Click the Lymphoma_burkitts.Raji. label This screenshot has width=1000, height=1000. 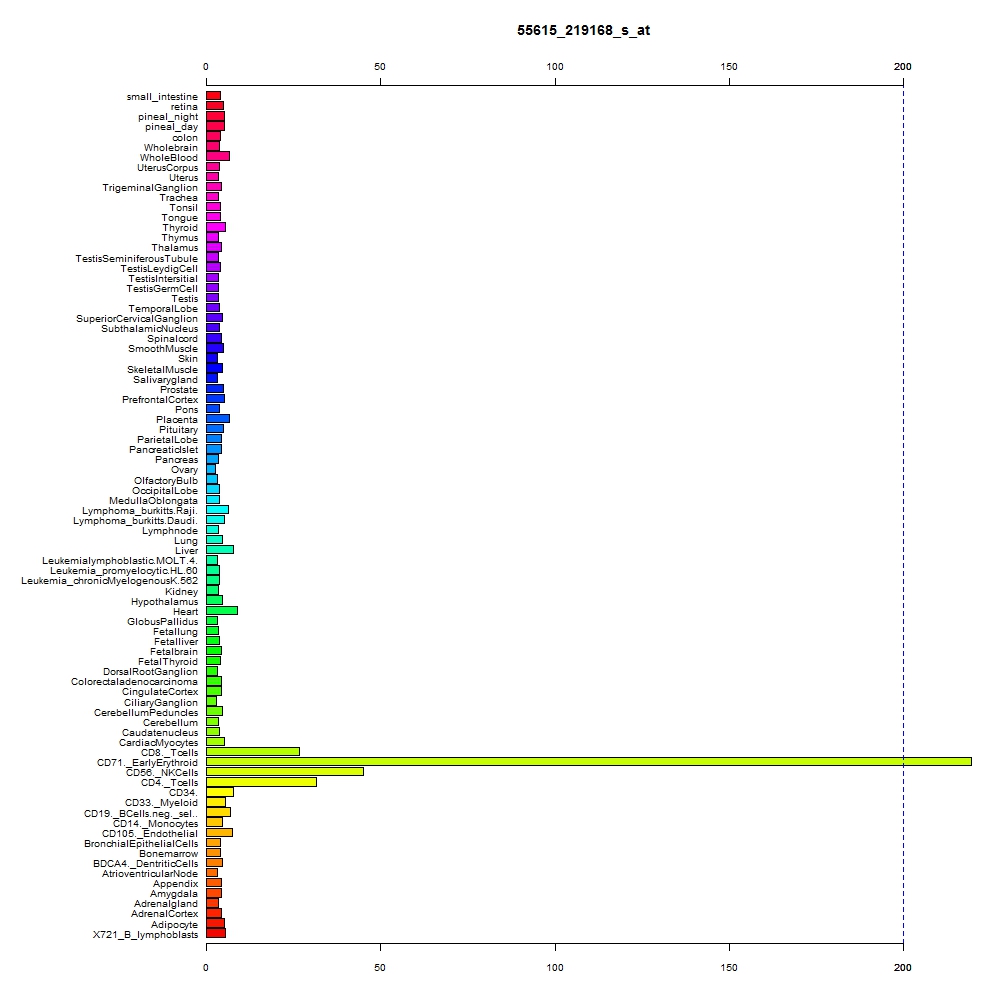point(140,511)
